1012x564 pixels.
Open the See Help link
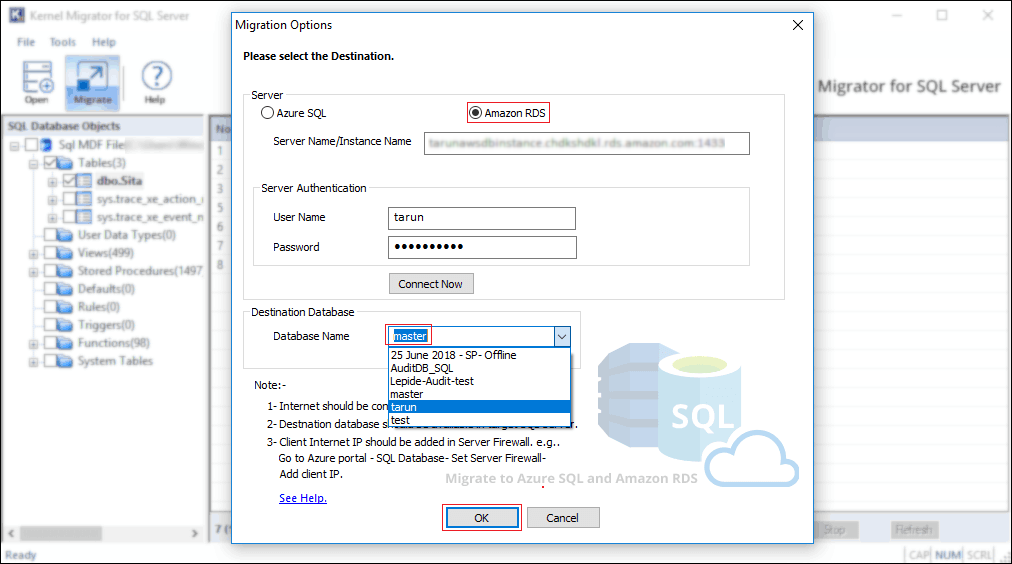[303, 498]
